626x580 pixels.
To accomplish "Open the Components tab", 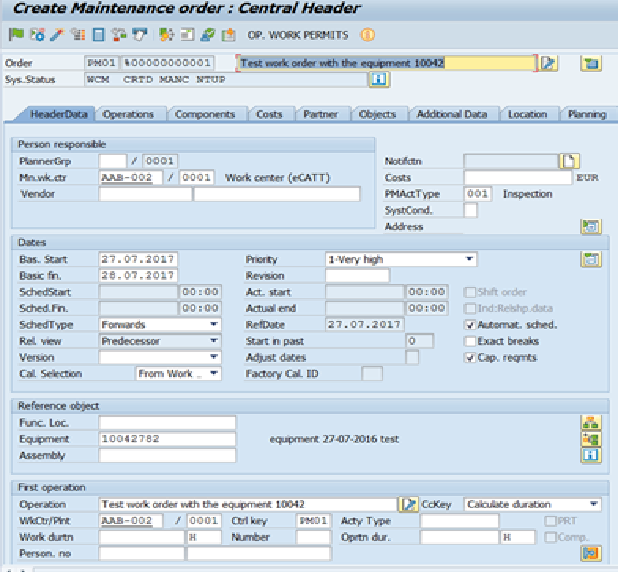I will click(204, 115).
